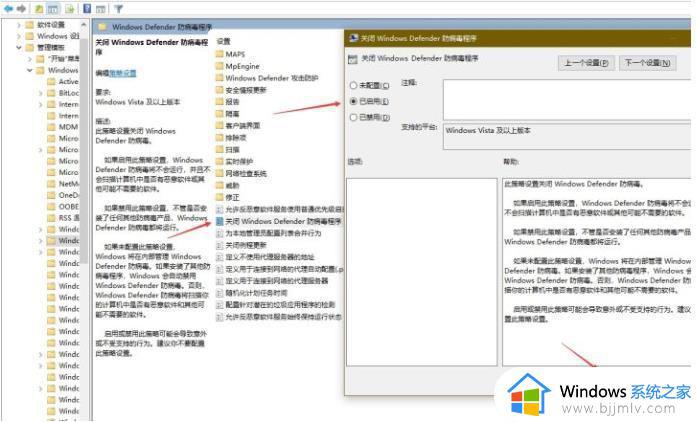This screenshot has height=422, width=696.
Task: Open the MAPS folder
Action: coord(234,53)
